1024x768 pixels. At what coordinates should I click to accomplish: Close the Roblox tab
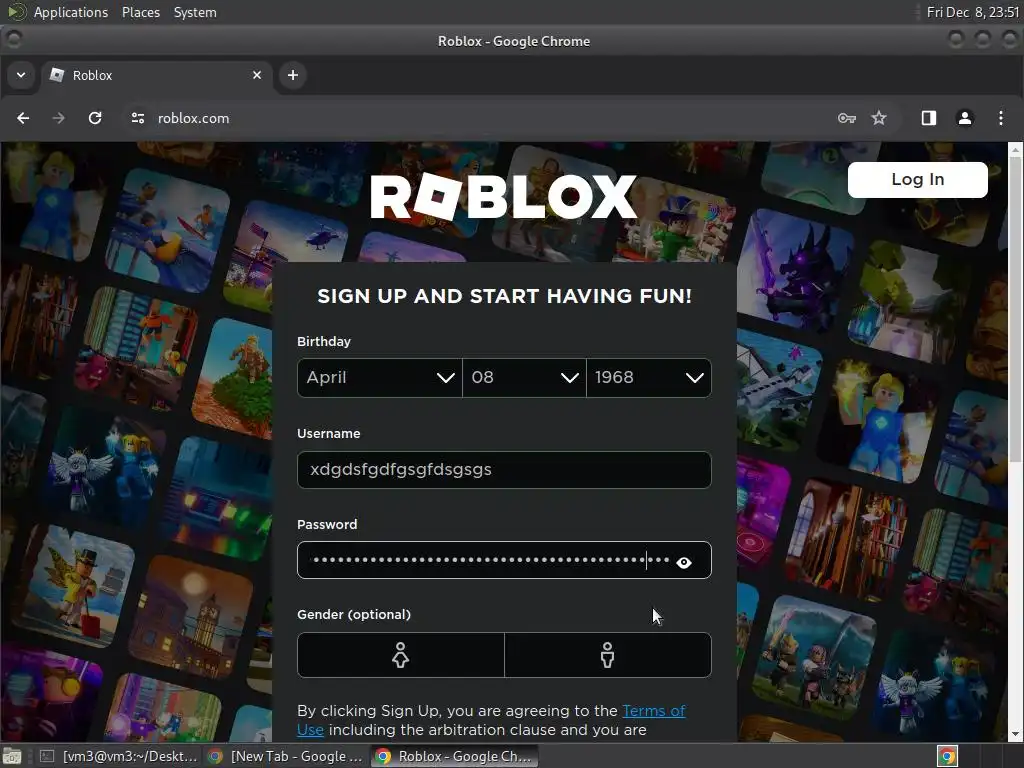click(257, 75)
